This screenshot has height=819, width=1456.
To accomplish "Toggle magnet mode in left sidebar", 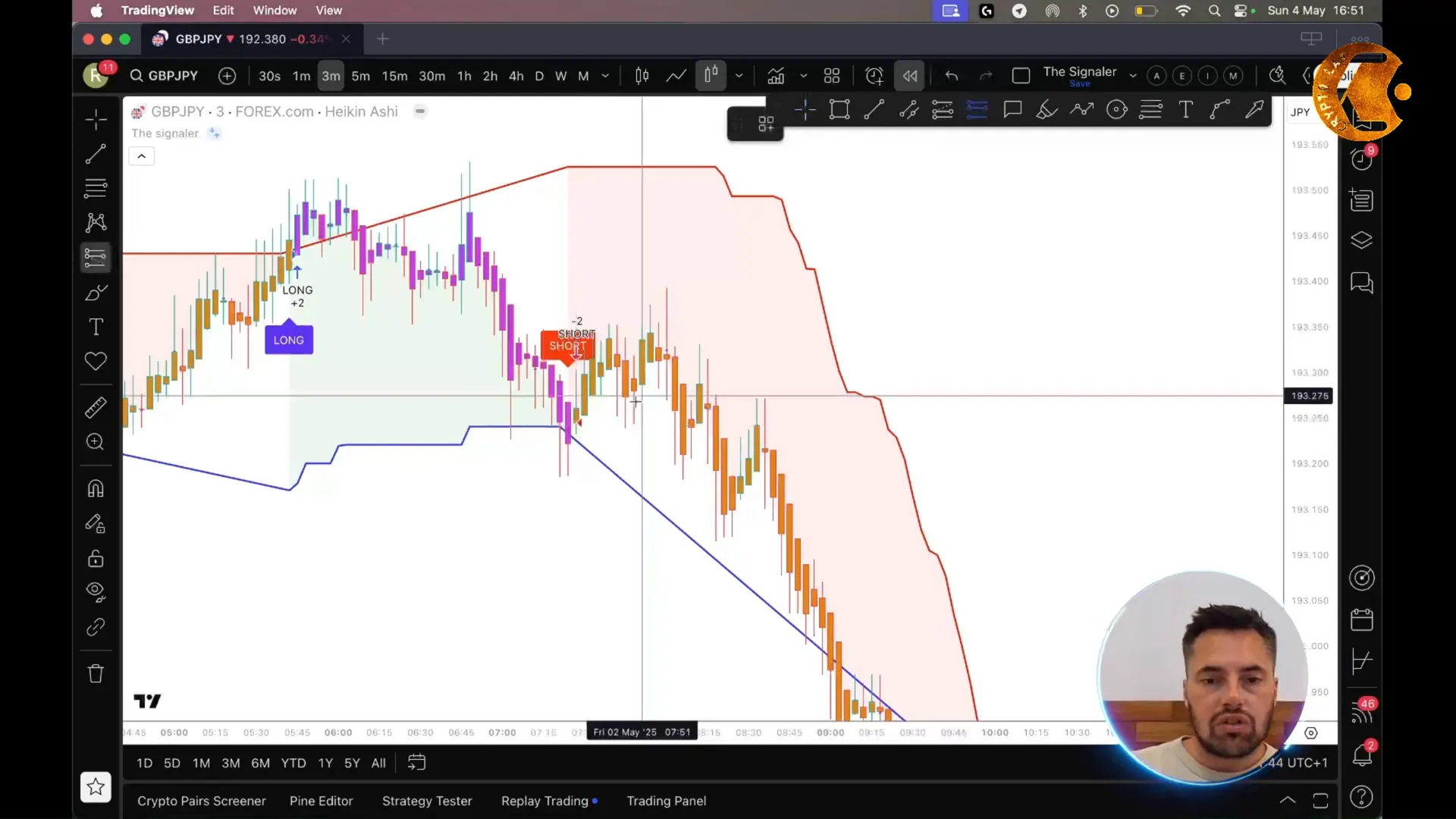I will point(96,489).
